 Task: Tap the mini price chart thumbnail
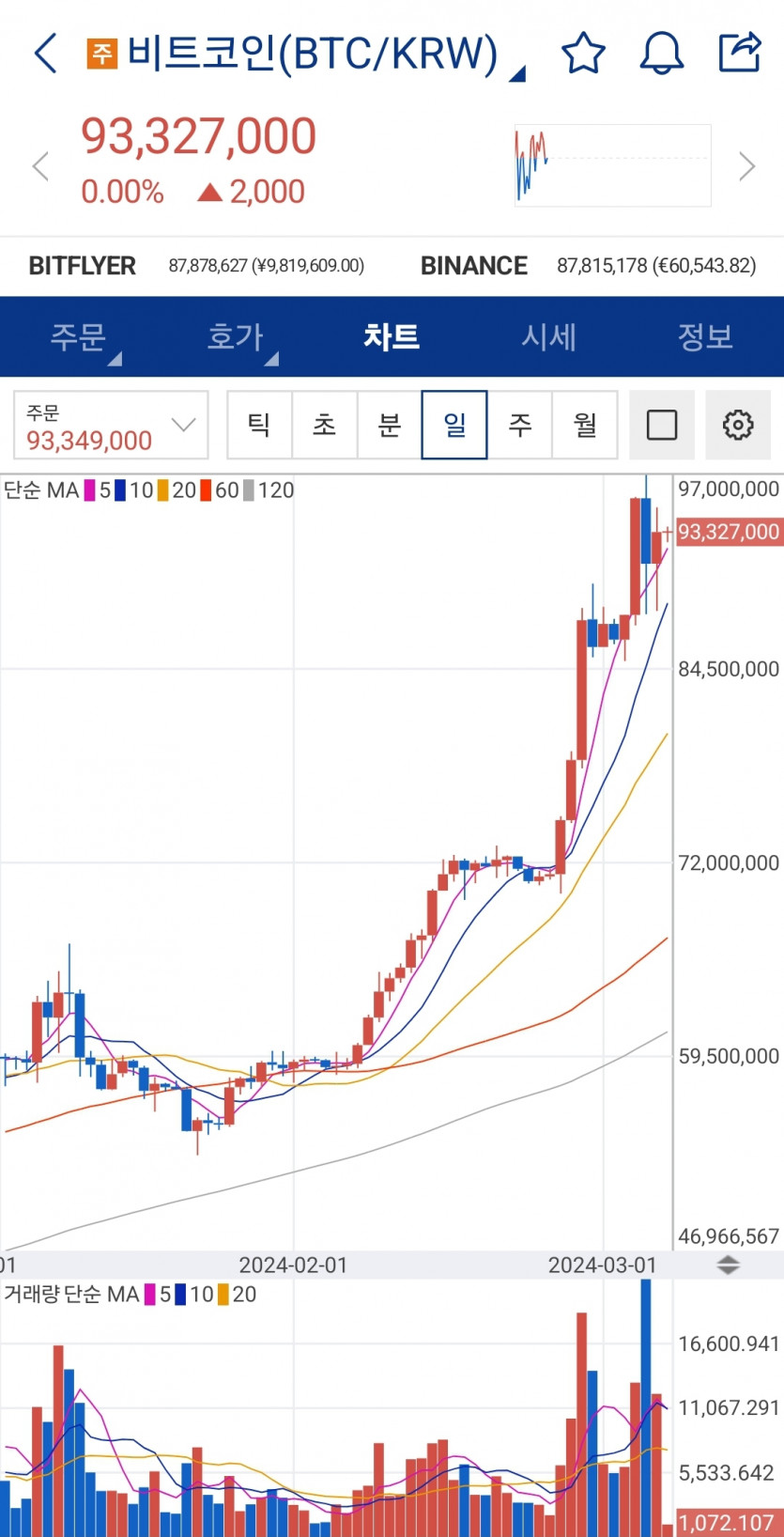point(612,165)
